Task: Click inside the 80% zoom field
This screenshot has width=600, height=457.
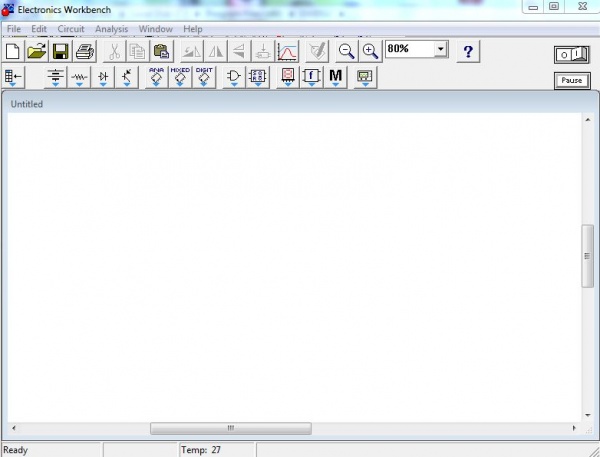Action: point(409,49)
